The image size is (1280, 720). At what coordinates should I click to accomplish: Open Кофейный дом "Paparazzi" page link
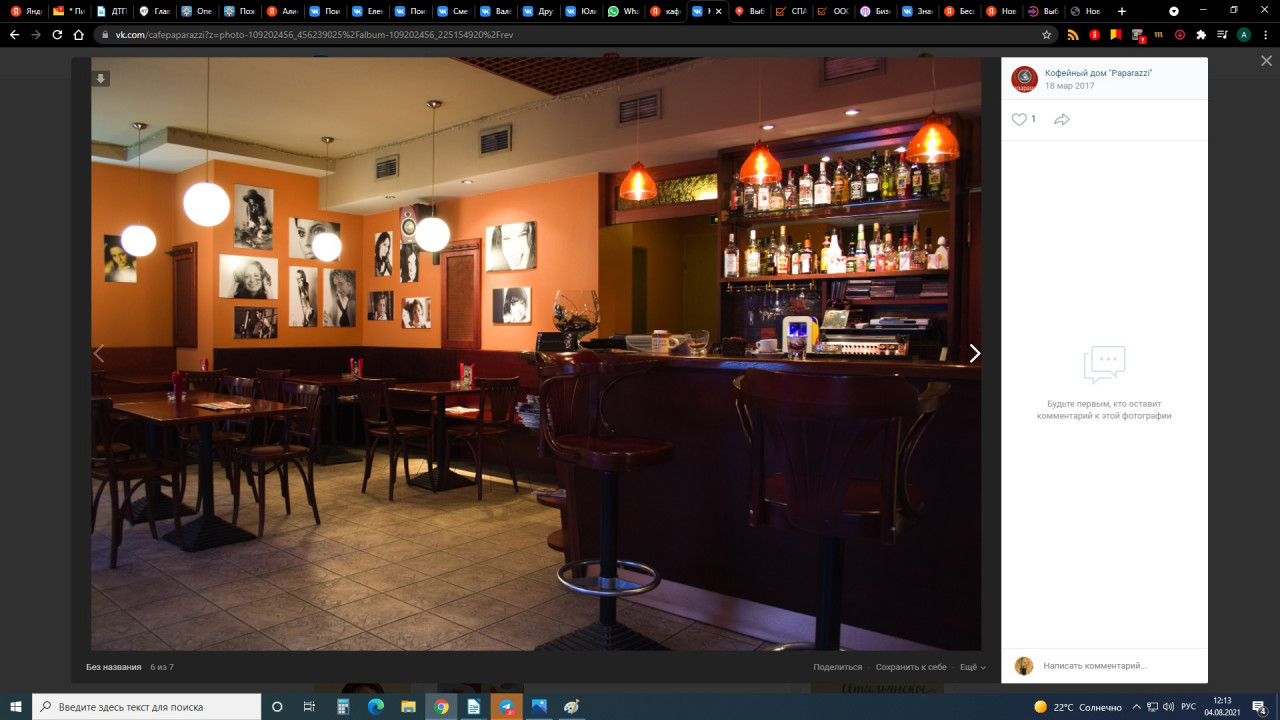[x=1098, y=73]
